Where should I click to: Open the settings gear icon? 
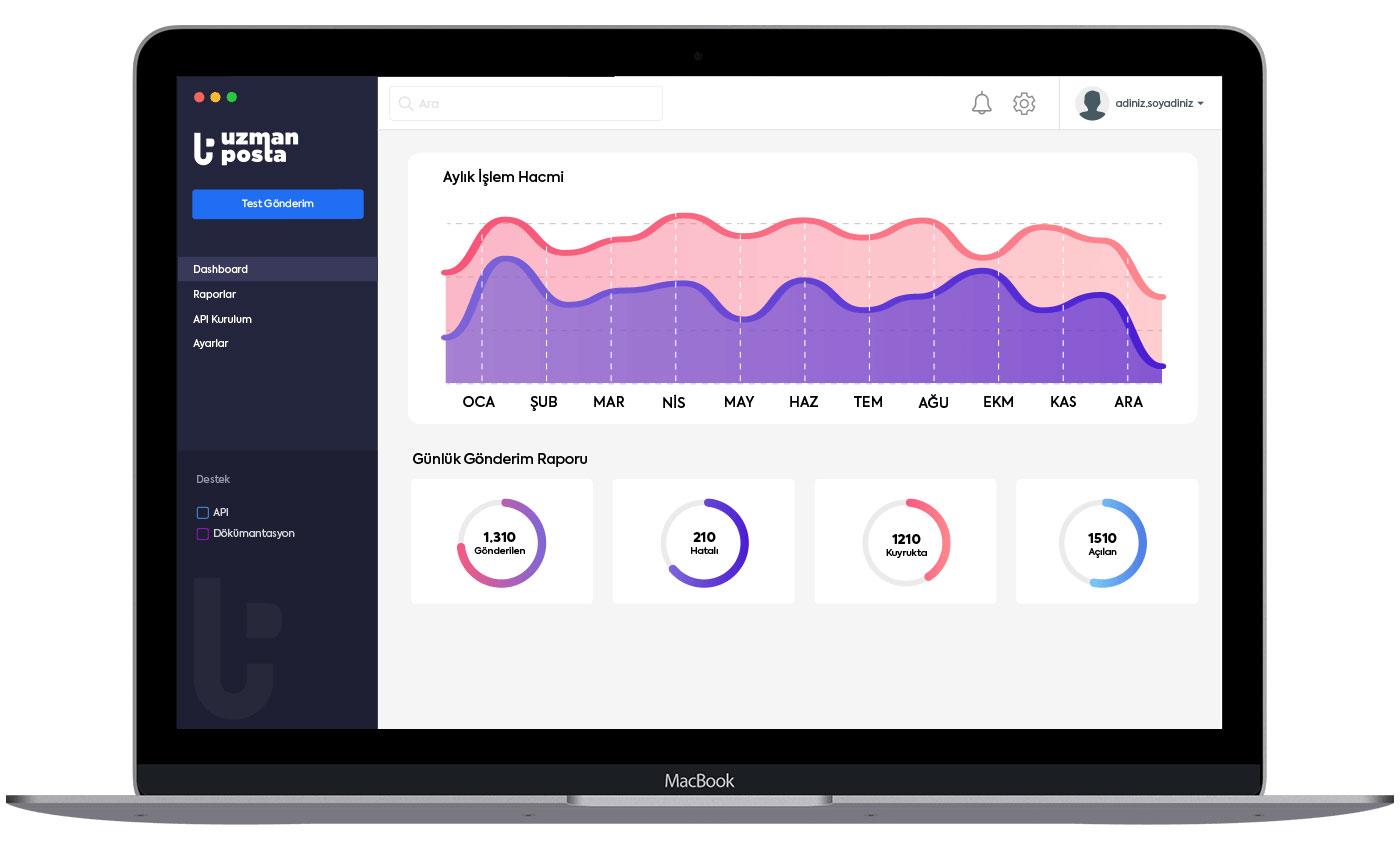[x=1024, y=103]
